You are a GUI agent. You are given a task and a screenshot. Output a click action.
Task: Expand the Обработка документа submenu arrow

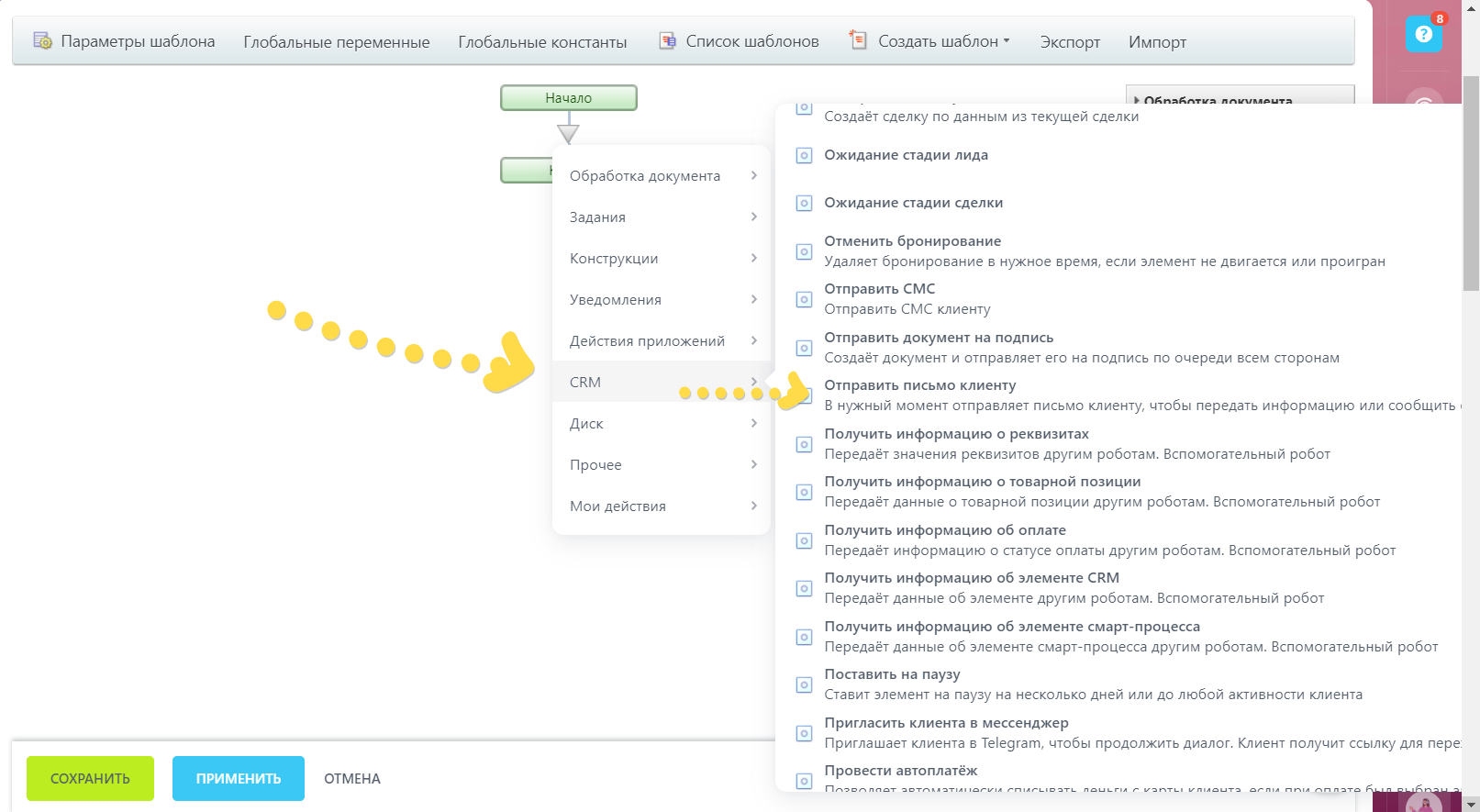(x=753, y=175)
